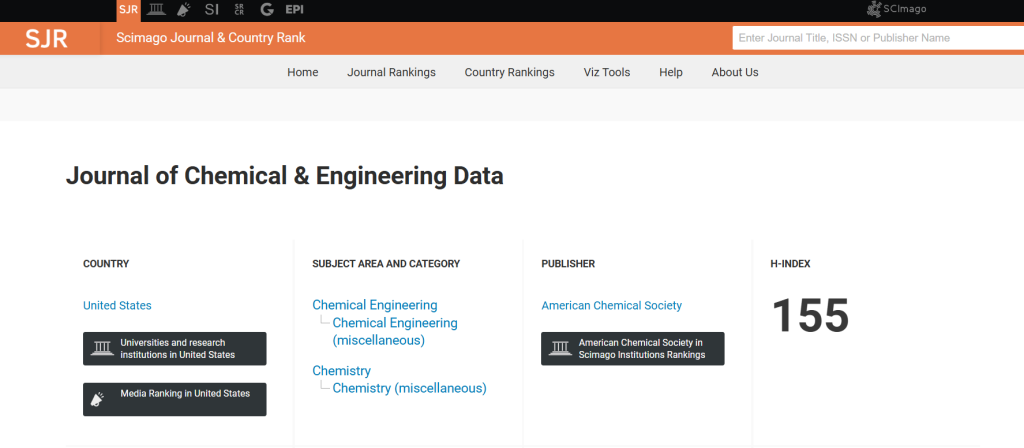Select the H-index value 155
The height and width of the screenshot is (448, 1024).
[x=810, y=316]
